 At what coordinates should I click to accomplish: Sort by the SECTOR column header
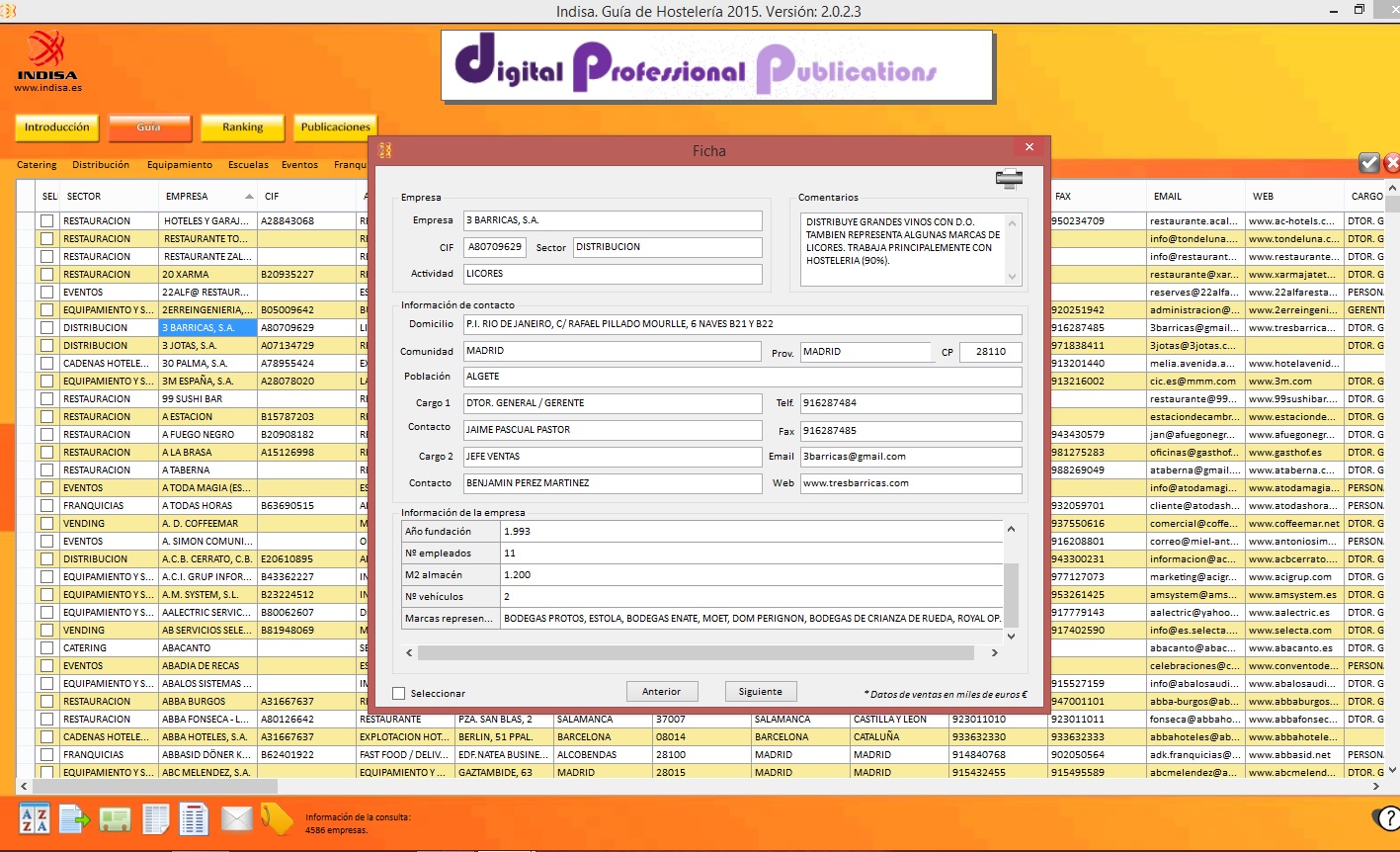click(109, 196)
